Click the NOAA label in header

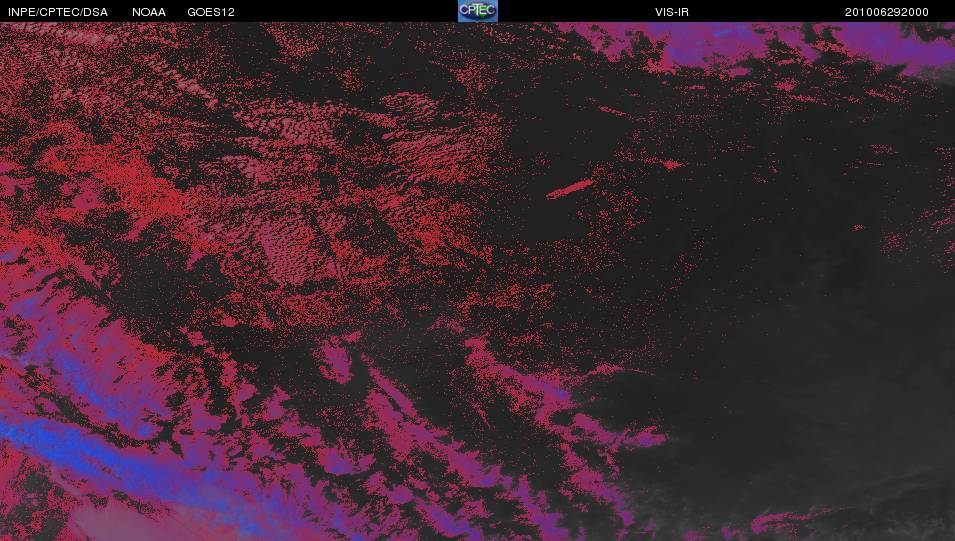coord(149,12)
